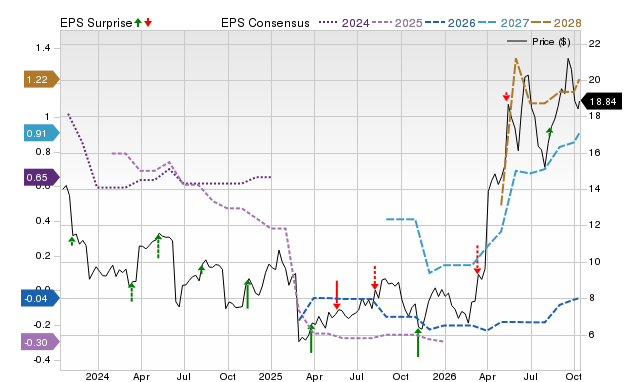
Task: Click the 2028 EPS consensus legend entry
Action: pyautogui.click(x=556, y=23)
